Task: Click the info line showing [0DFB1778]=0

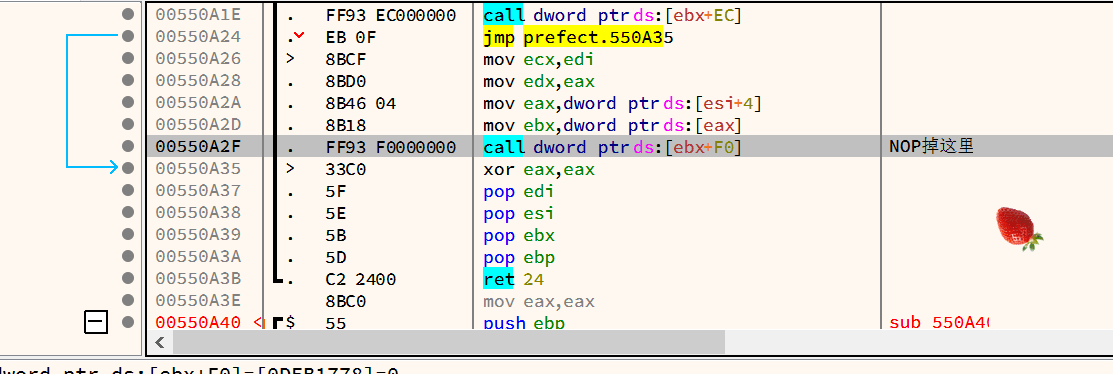Action: click(x=199, y=370)
